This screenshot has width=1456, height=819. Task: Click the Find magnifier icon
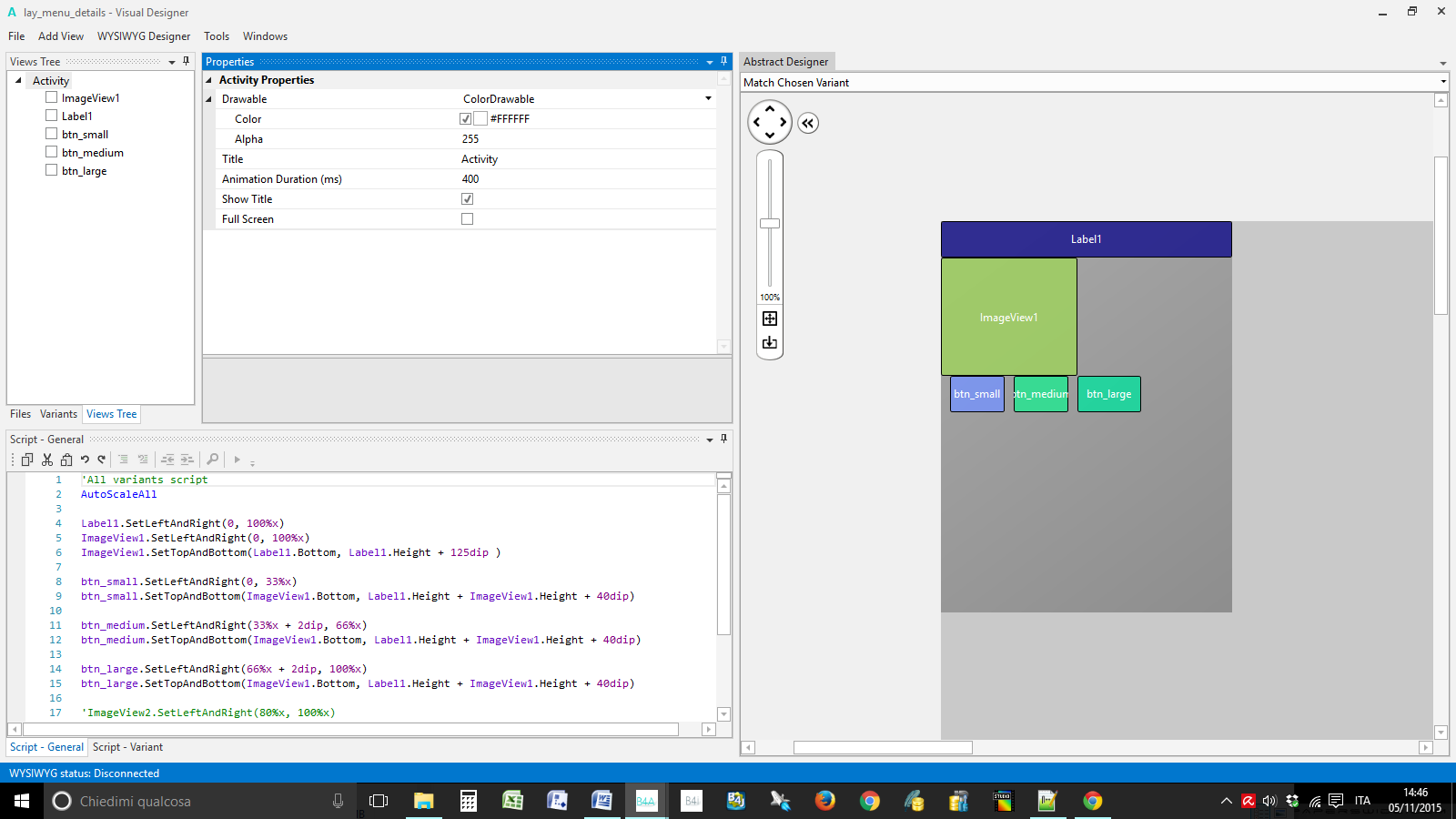[212, 460]
